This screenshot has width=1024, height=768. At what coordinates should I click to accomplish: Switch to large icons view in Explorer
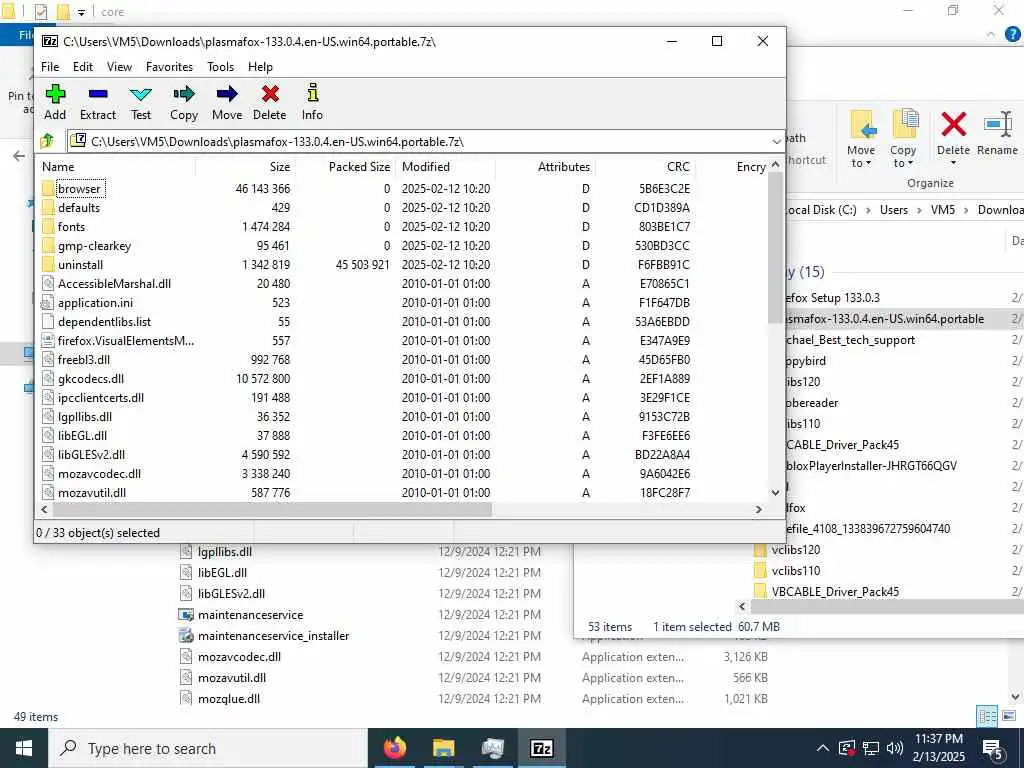(x=1008, y=716)
